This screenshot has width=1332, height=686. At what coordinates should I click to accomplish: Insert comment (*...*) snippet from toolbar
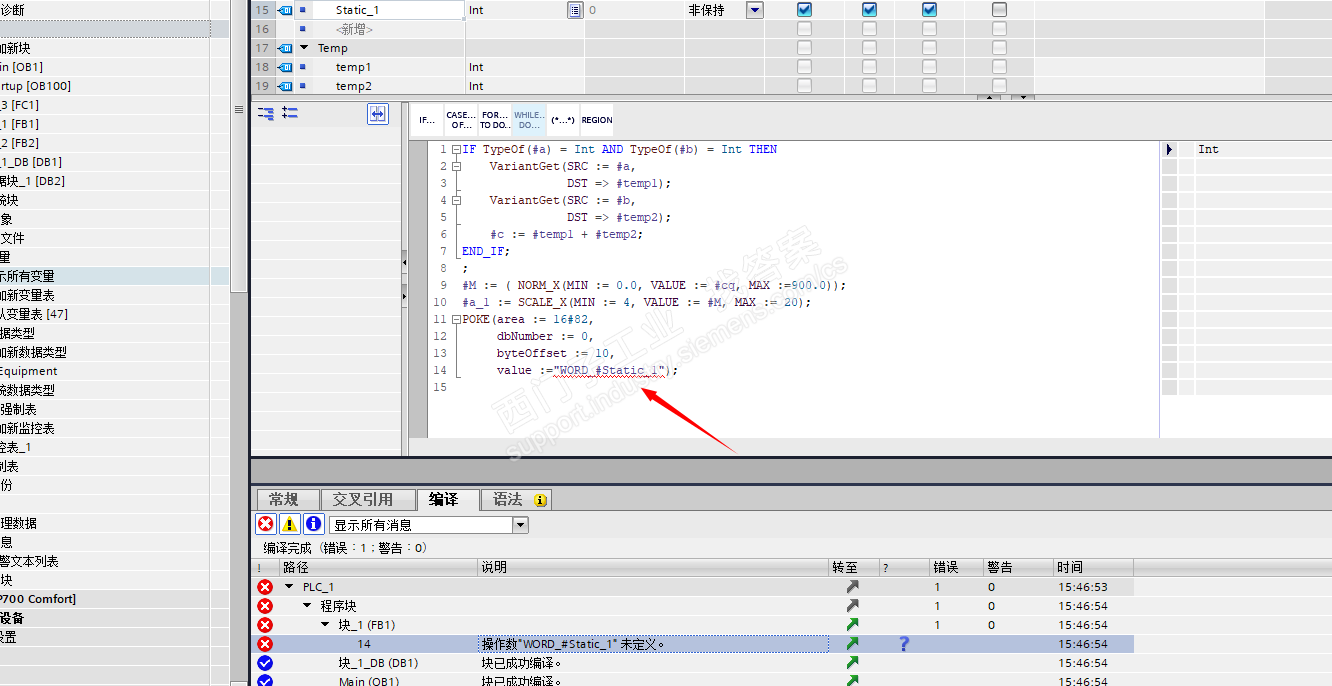563,120
